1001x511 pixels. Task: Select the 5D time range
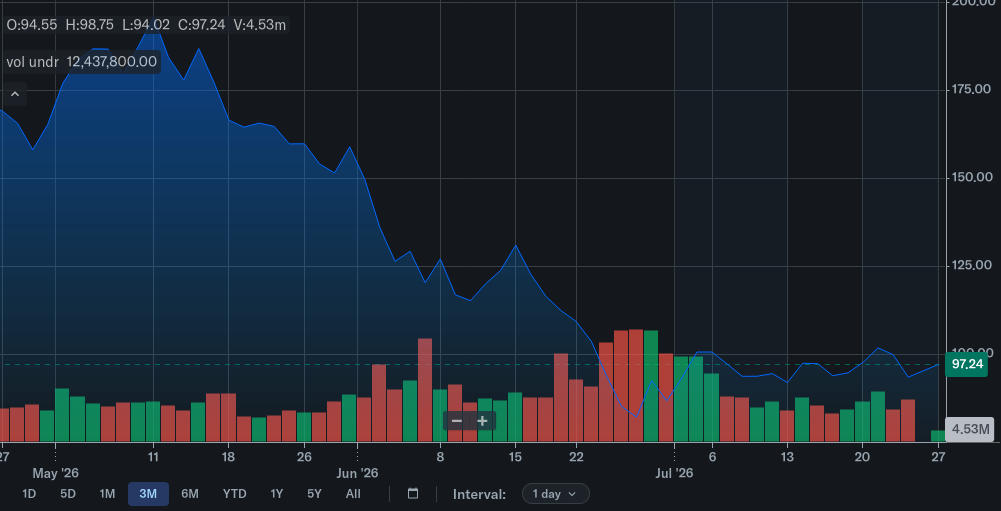click(x=68, y=494)
